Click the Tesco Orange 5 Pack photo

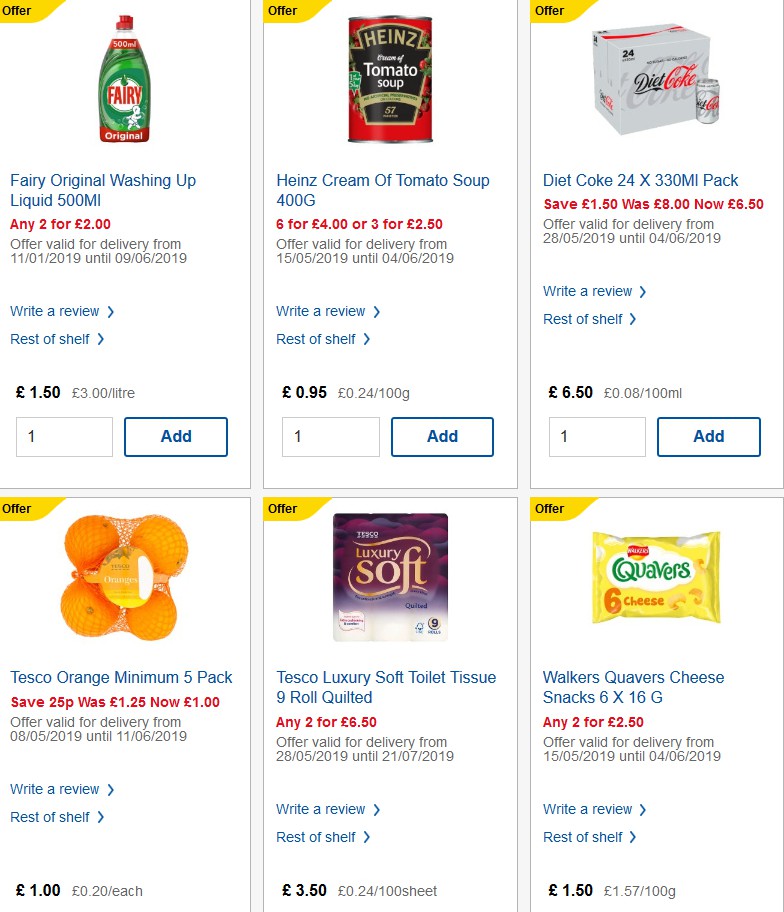click(124, 575)
